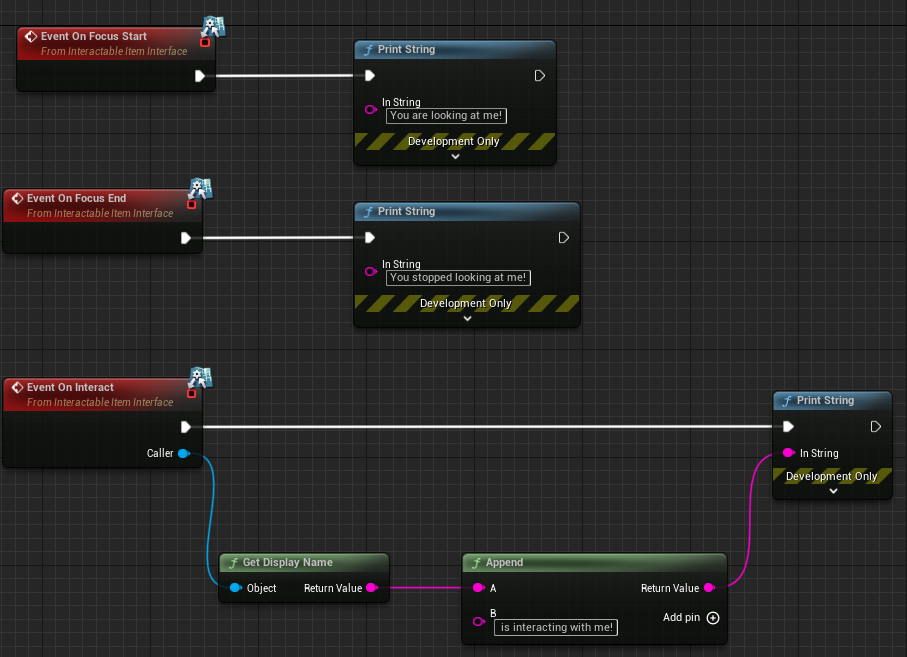Click the Return Value pin on Append node
This screenshot has width=907, height=657.
point(709,588)
